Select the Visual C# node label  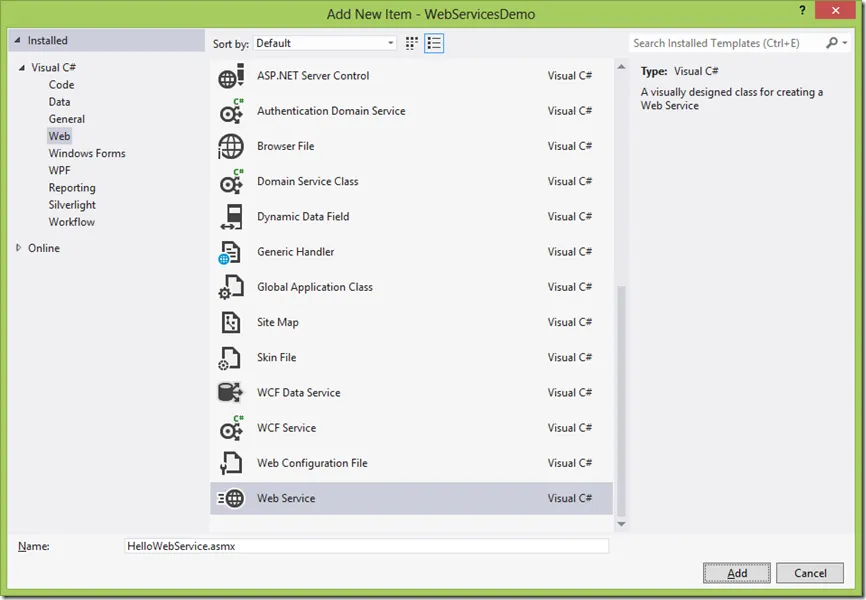(53, 67)
